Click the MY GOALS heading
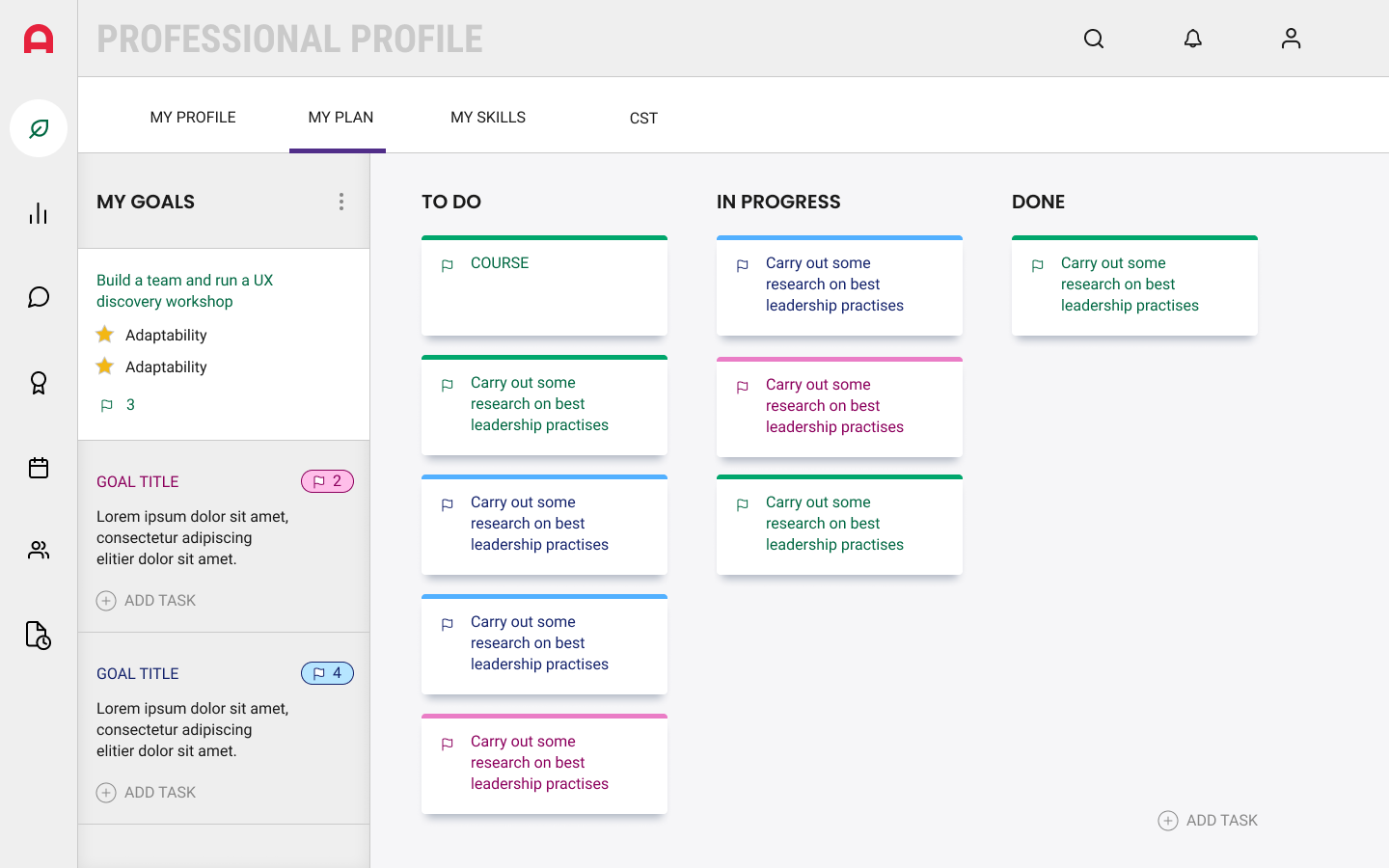This screenshot has width=1389, height=868. (x=146, y=202)
